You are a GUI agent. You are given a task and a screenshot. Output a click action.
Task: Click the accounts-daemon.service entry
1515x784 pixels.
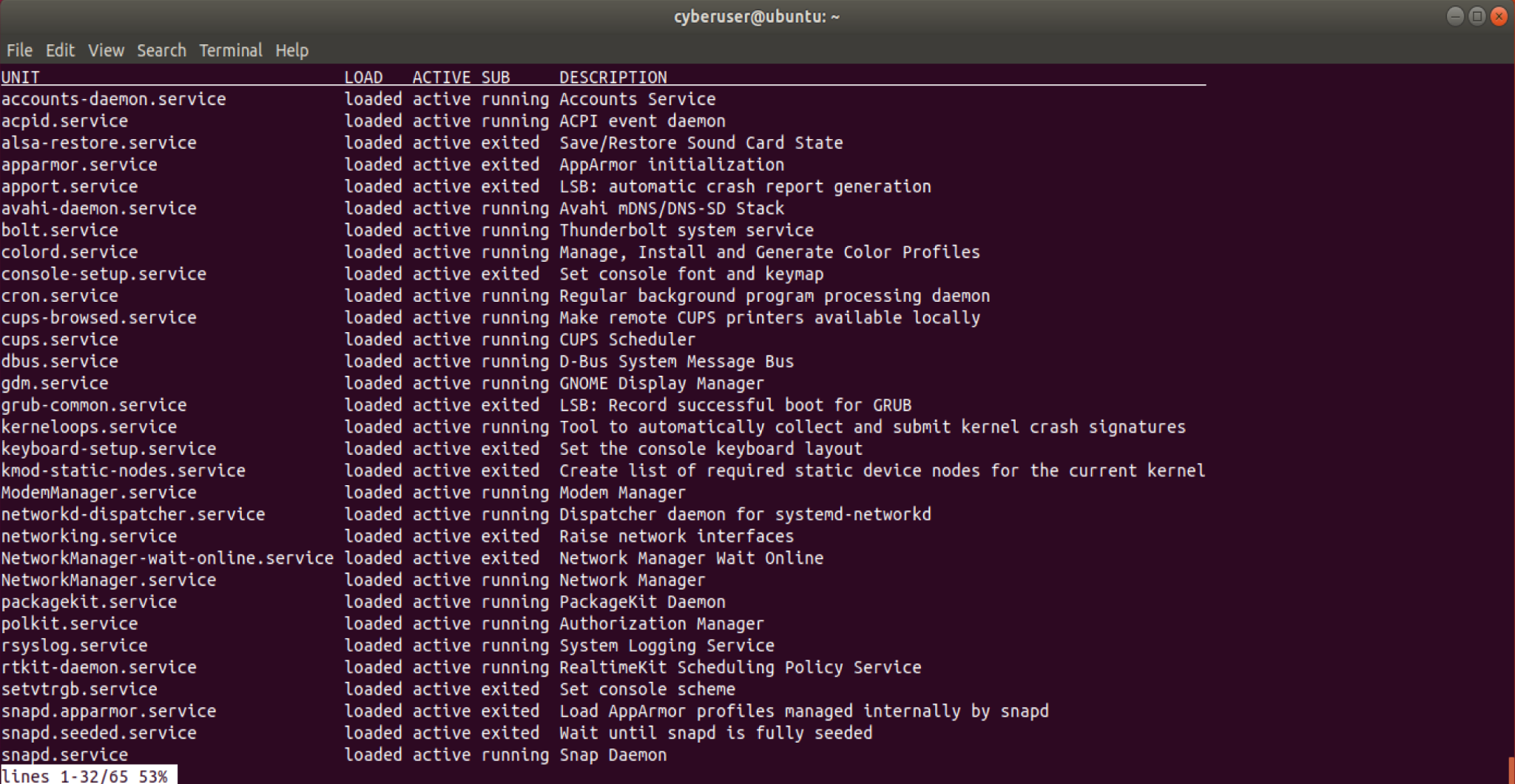coord(113,99)
